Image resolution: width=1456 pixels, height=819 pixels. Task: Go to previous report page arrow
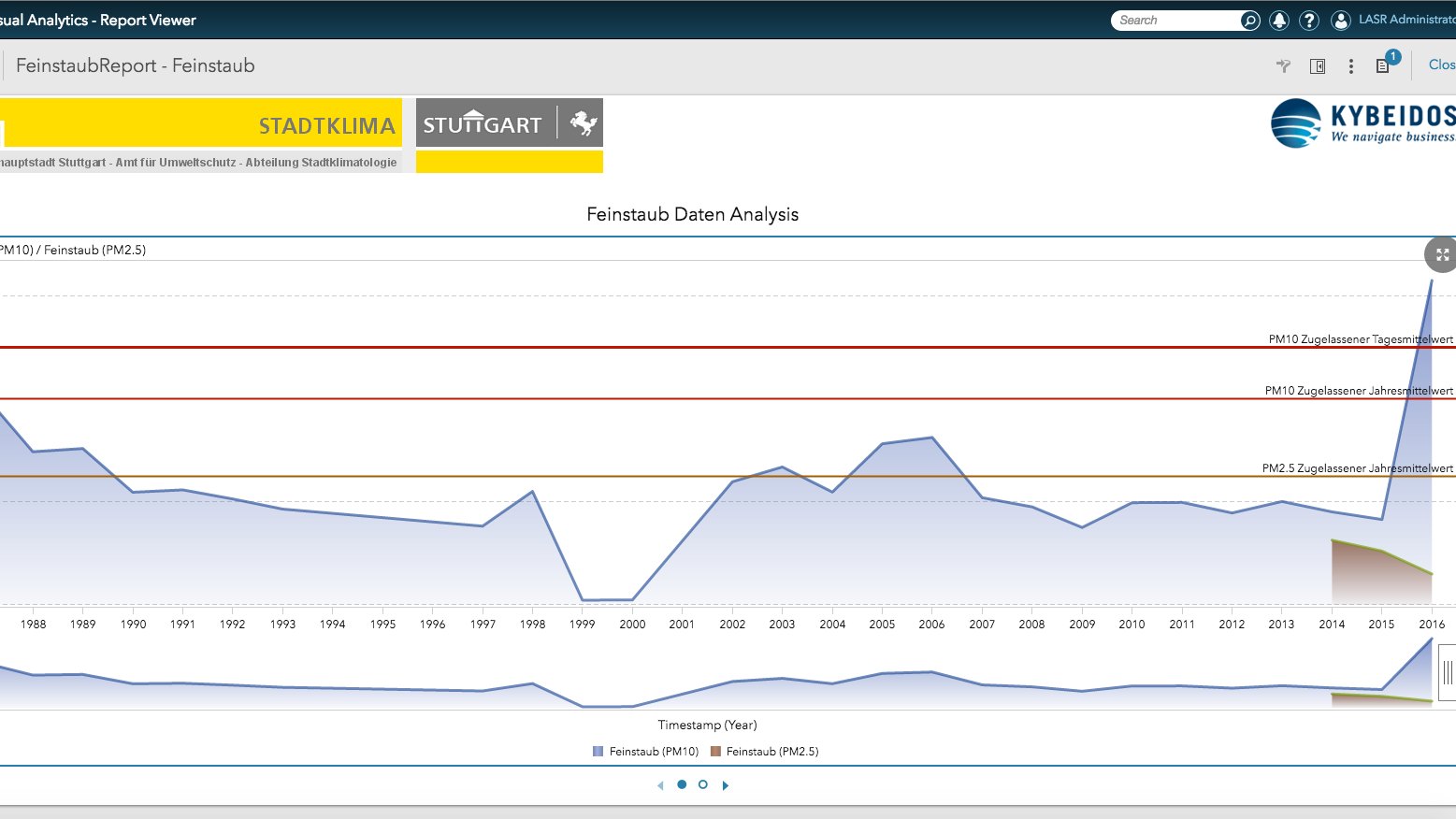[x=660, y=785]
